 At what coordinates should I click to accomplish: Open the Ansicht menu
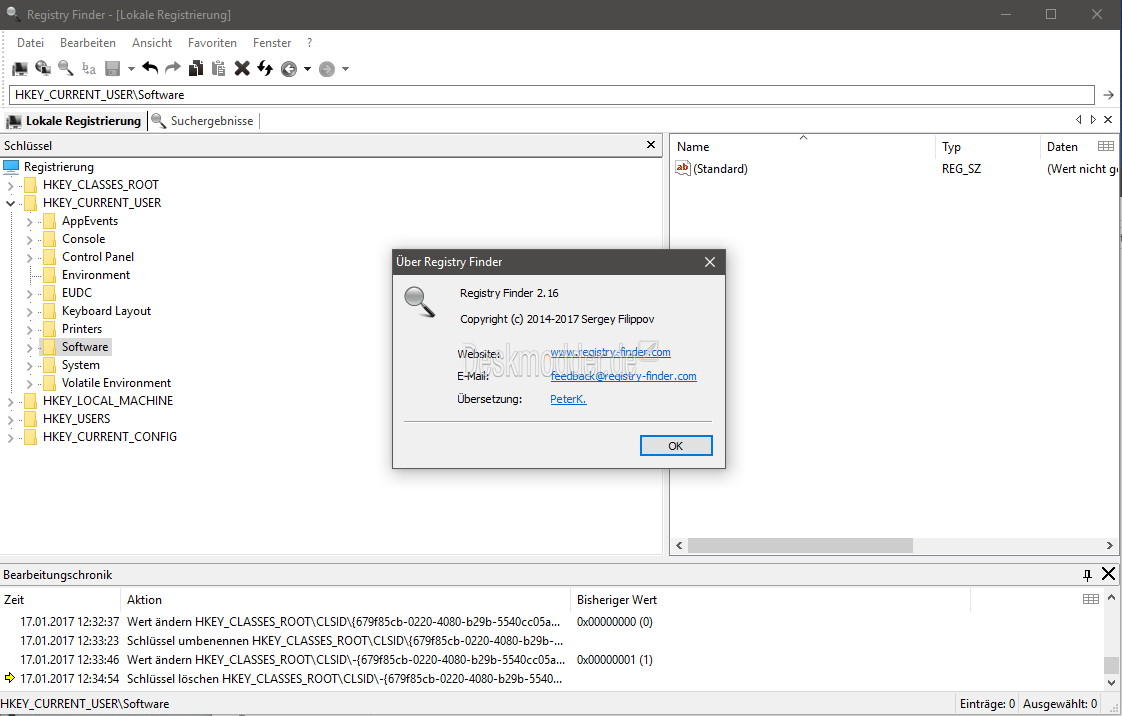point(152,43)
